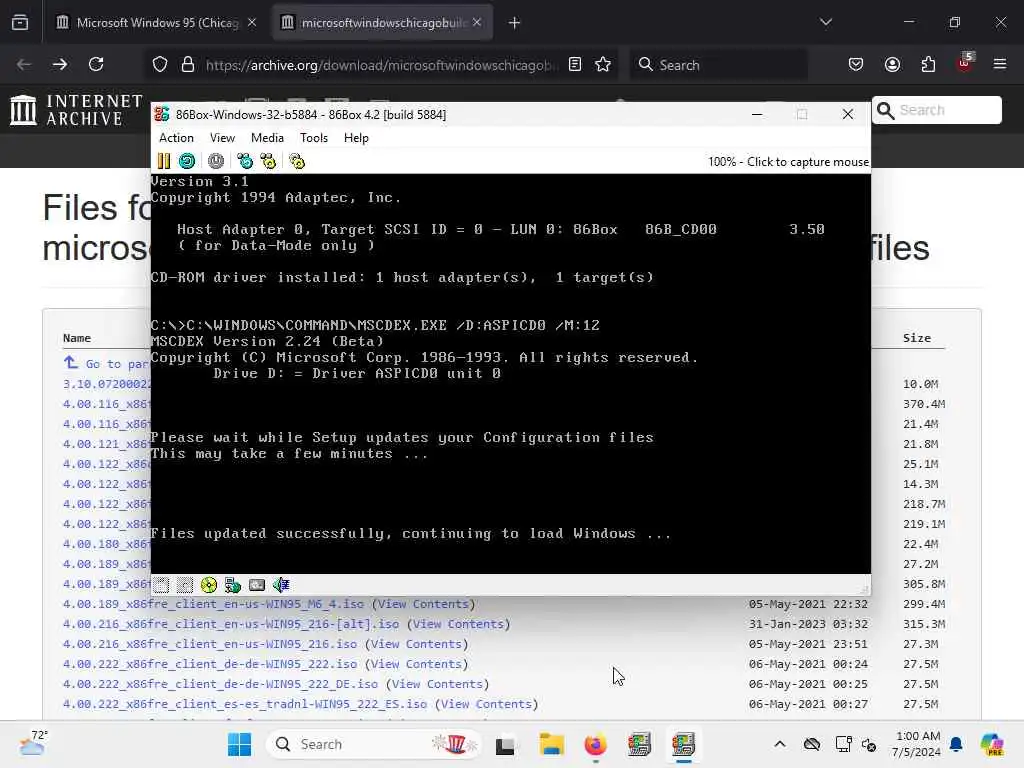Open the Windows Start menu

coord(240,744)
